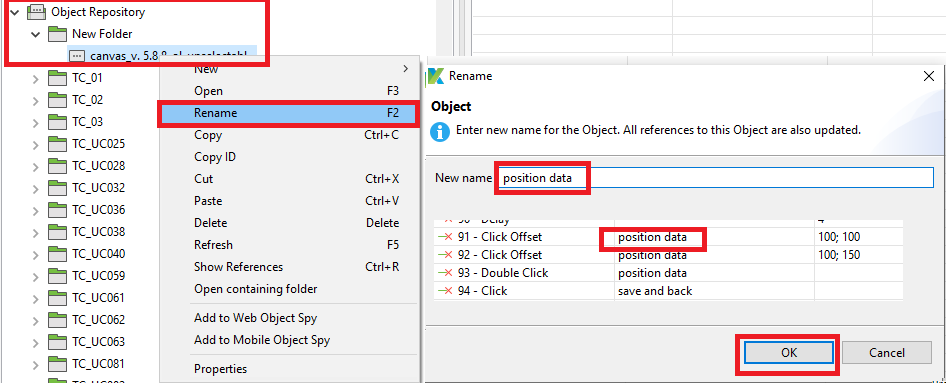Open the New submenu in context menu
Screen dimensions: 946x383
click(289, 69)
